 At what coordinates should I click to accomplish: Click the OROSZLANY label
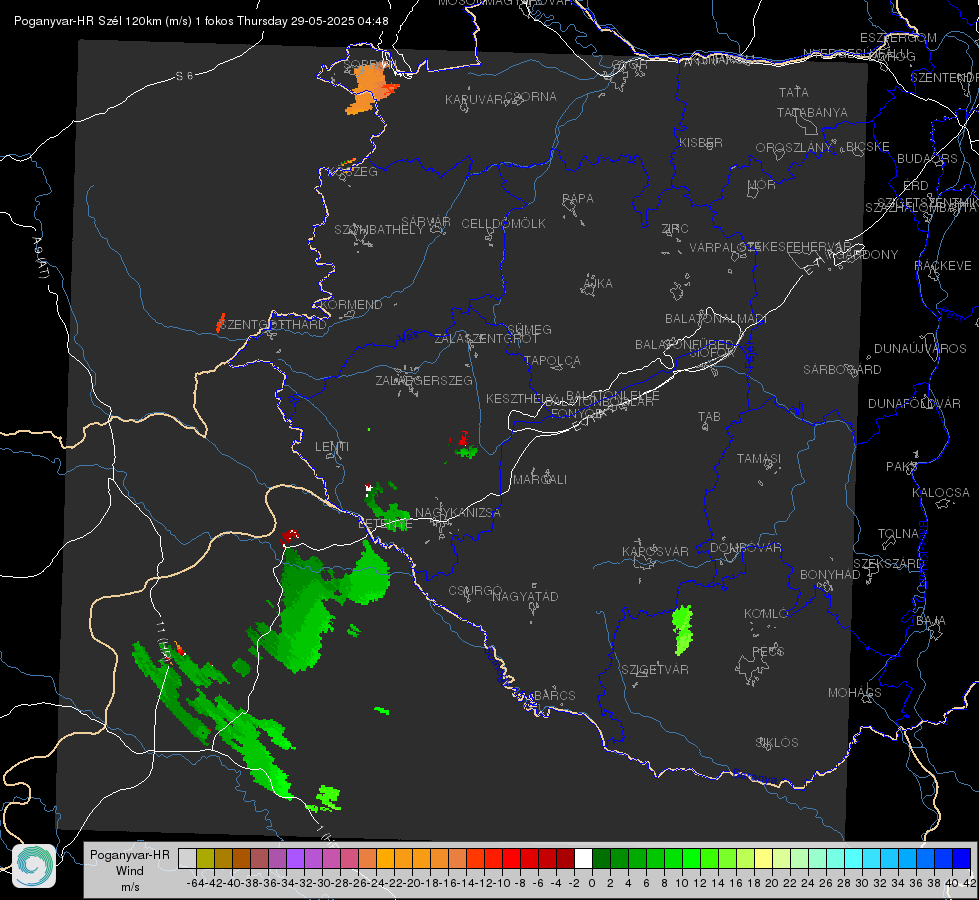pos(794,148)
